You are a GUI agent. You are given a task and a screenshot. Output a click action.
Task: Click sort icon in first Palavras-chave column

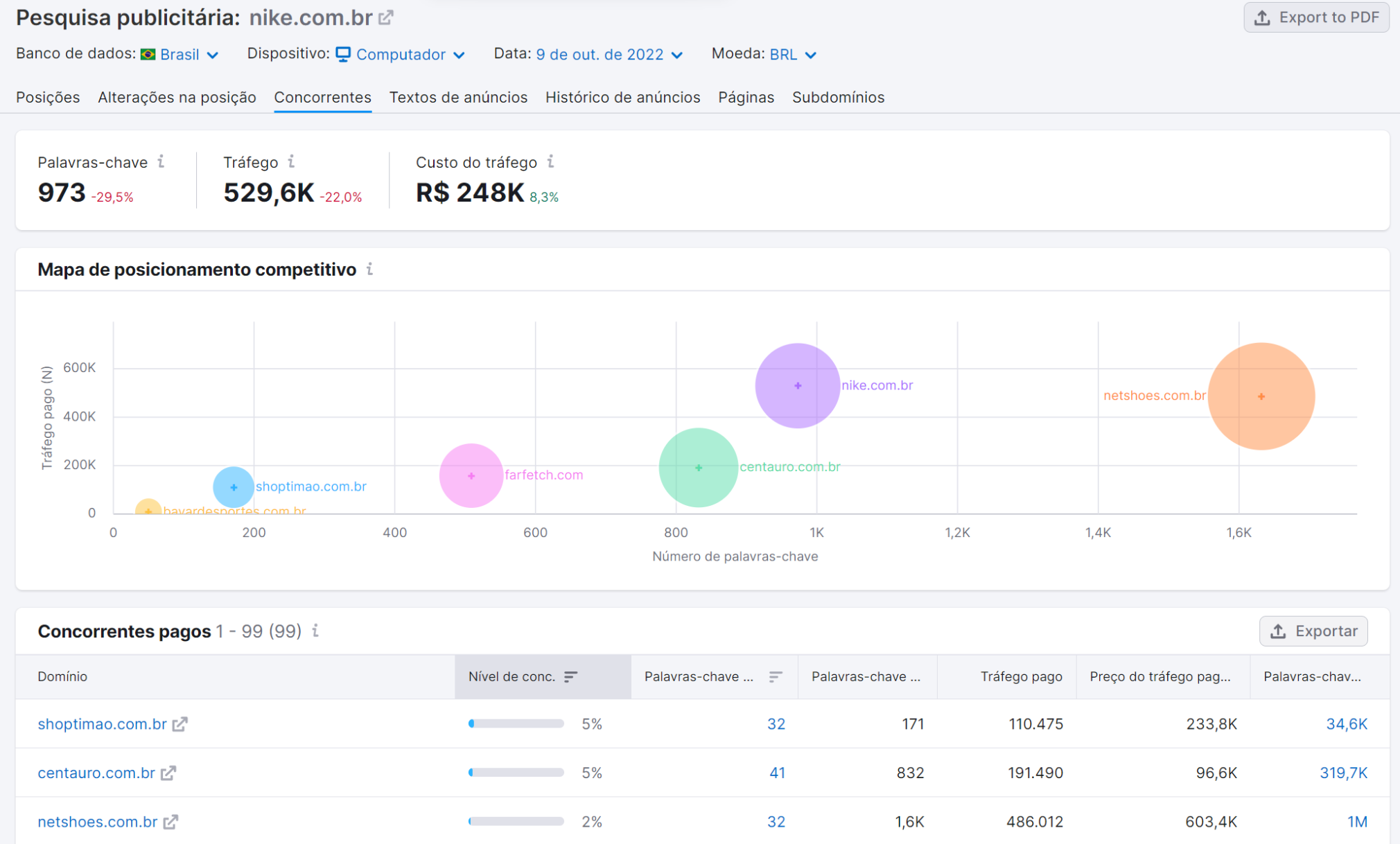click(776, 676)
